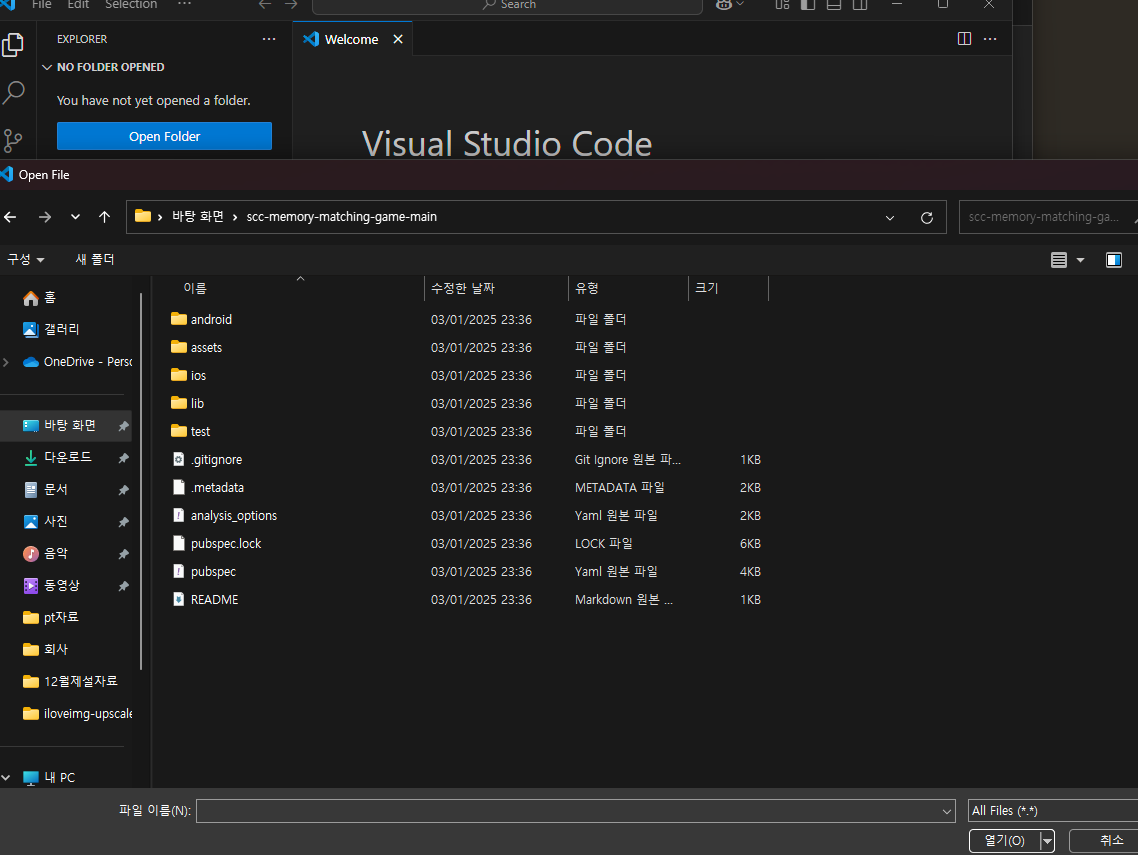The width and height of the screenshot is (1138, 855).
Task: Open the All Files type filter dropdown
Action: [x=1053, y=811]
